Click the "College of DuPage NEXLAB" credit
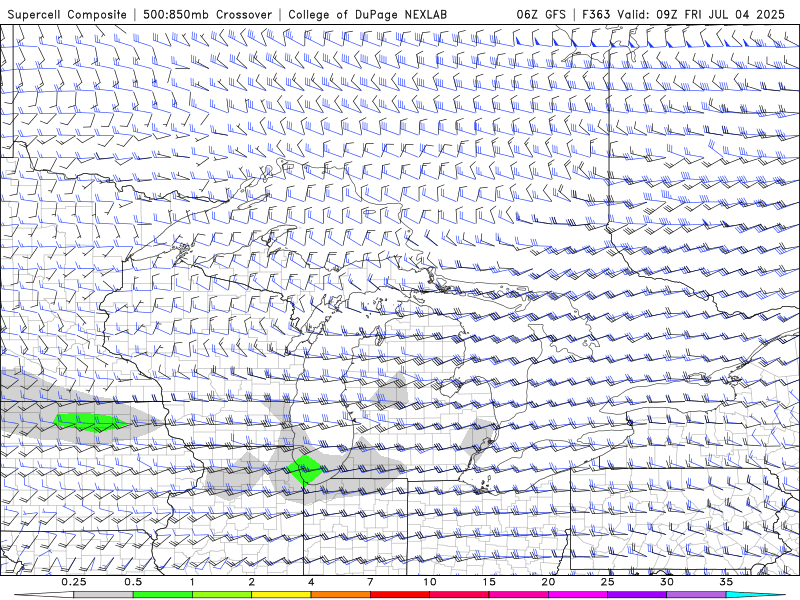 pos(367,14)
